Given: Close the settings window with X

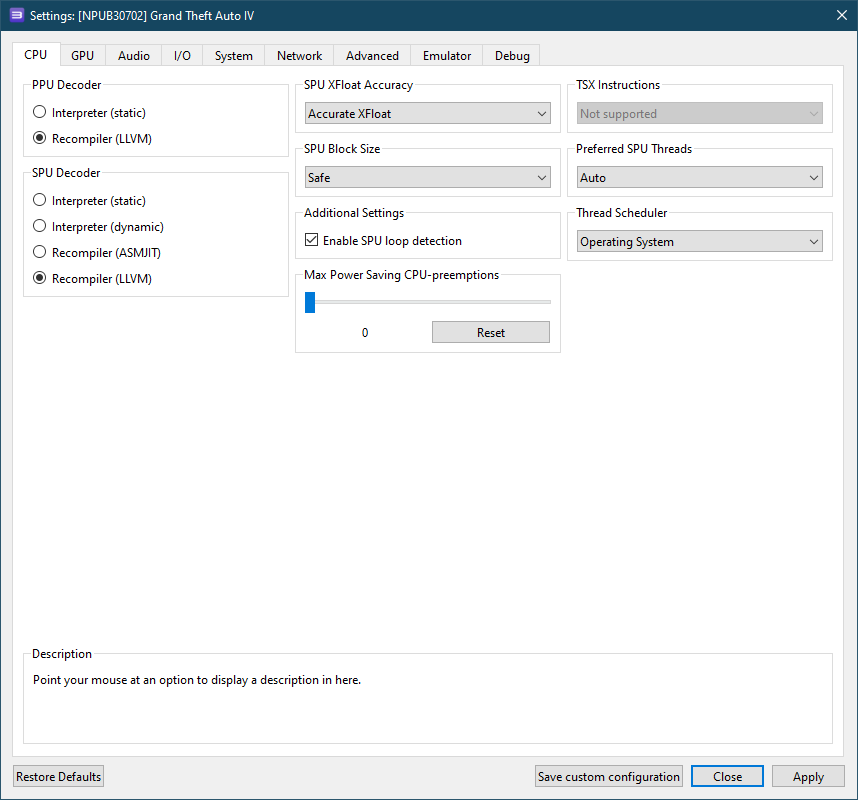Looking at the screenshot, I should point(841,15).
